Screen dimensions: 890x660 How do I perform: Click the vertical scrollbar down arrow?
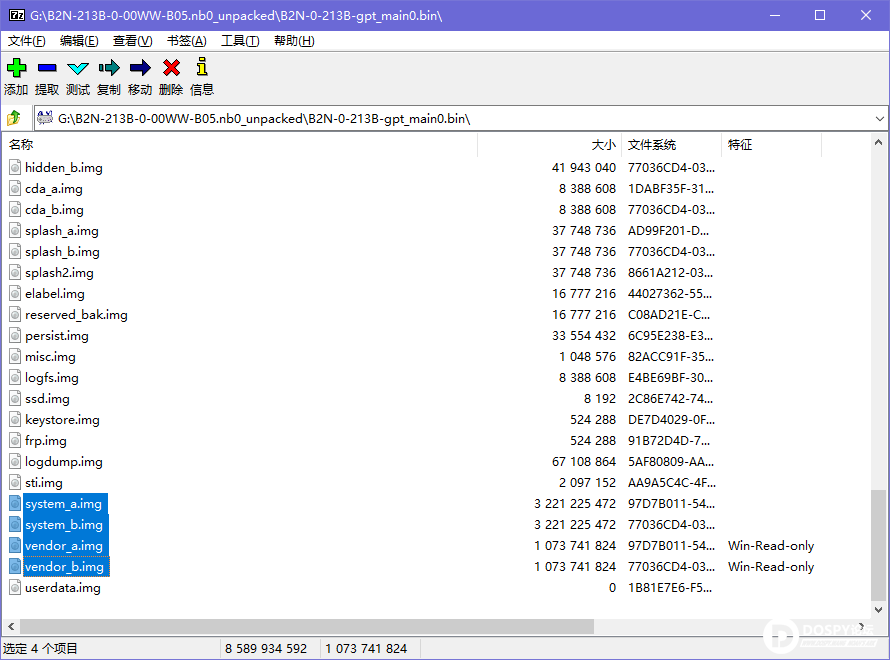(x=878, y=609)
